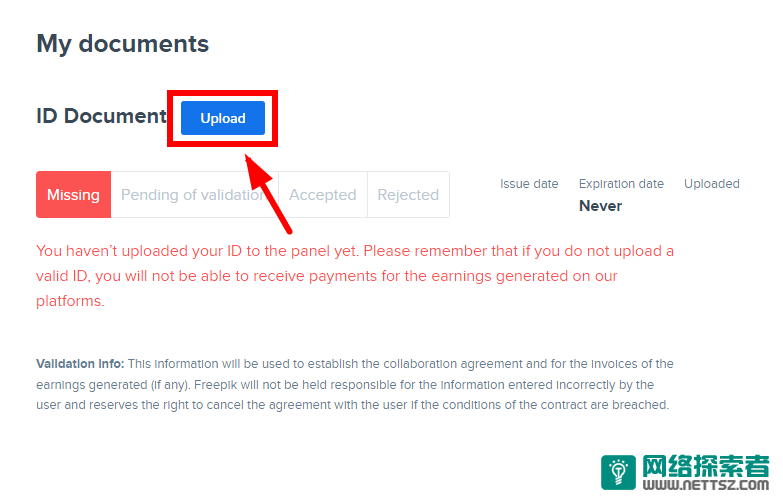
Task: Click the bold Validation info label
Action: coord(80,364)
